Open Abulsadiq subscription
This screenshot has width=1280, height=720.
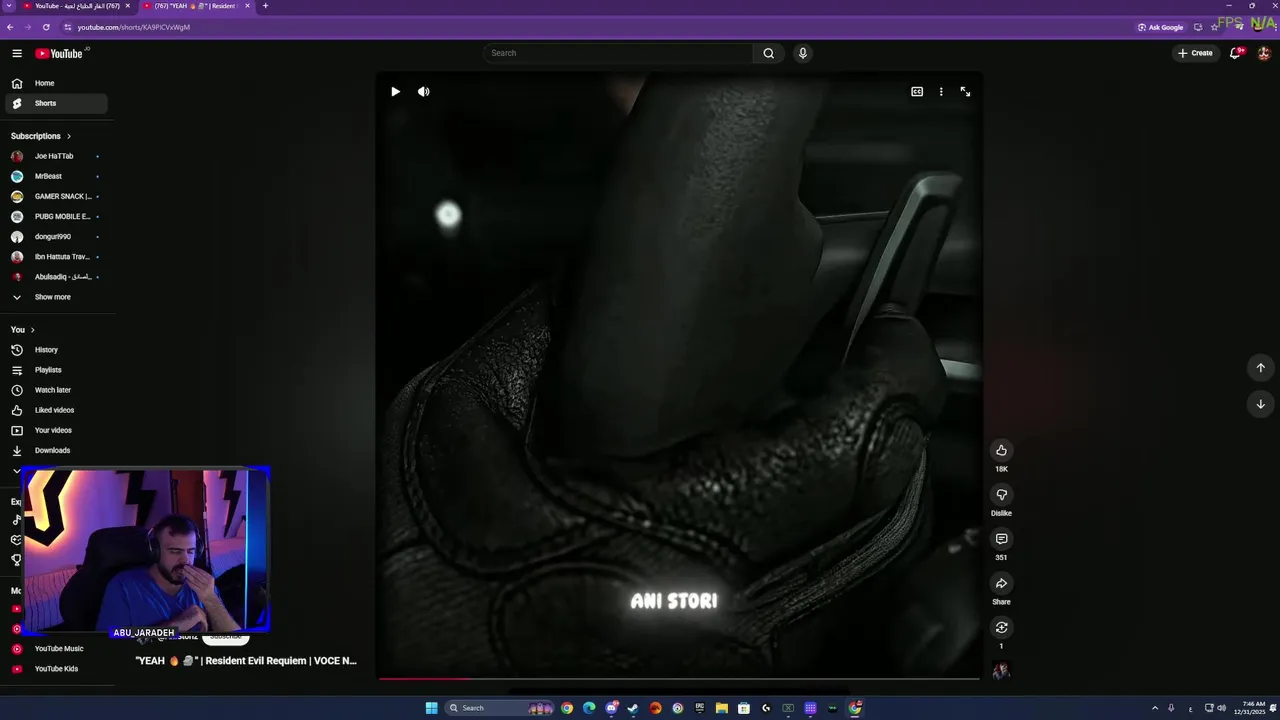[x=56, y=277]
